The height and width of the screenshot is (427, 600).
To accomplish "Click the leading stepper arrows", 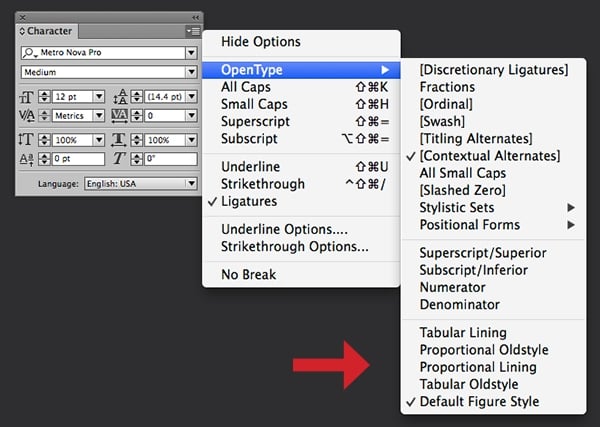I will (135, 96).
